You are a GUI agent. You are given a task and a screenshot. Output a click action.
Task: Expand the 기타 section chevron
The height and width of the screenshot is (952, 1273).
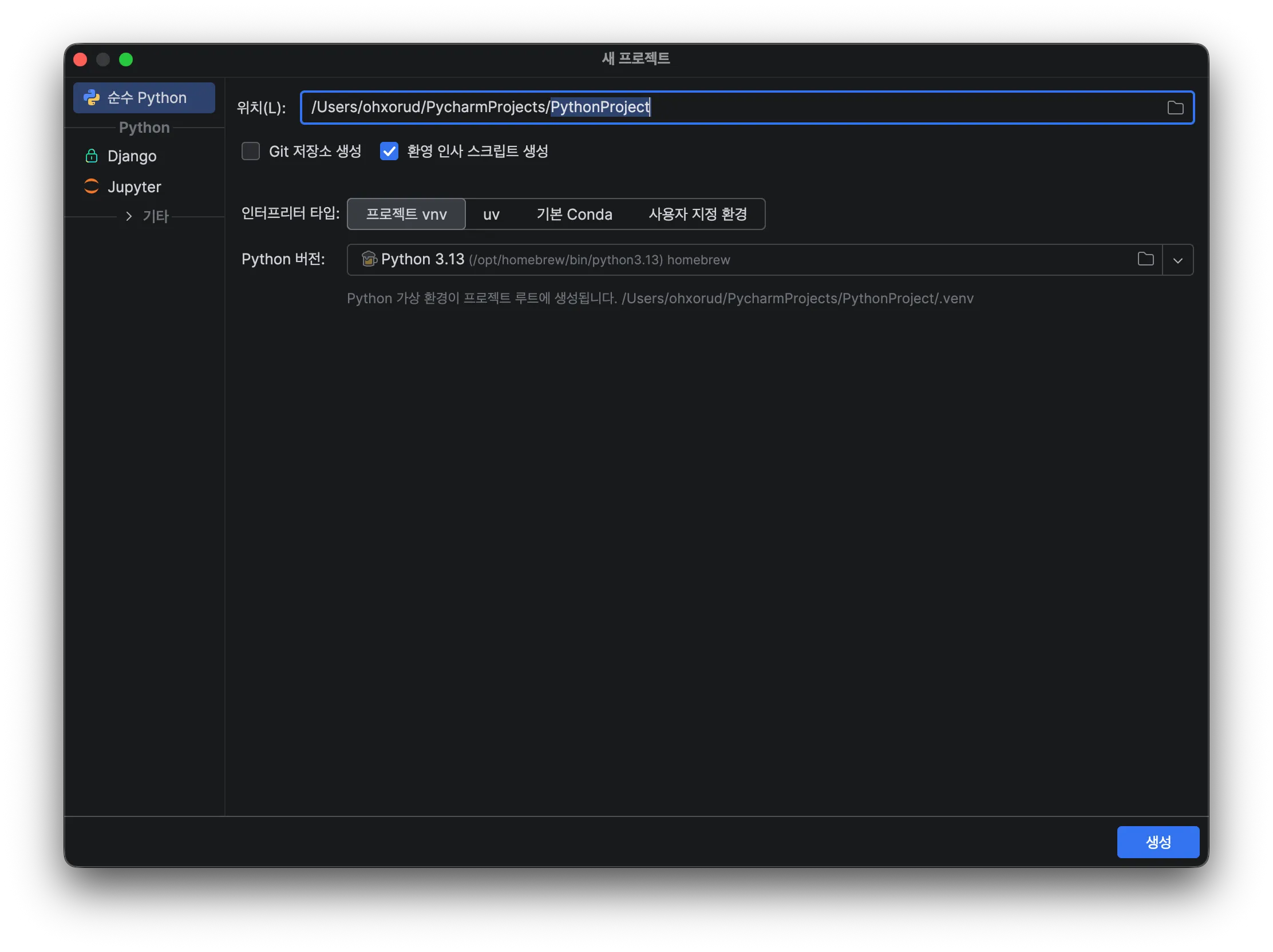129,216
